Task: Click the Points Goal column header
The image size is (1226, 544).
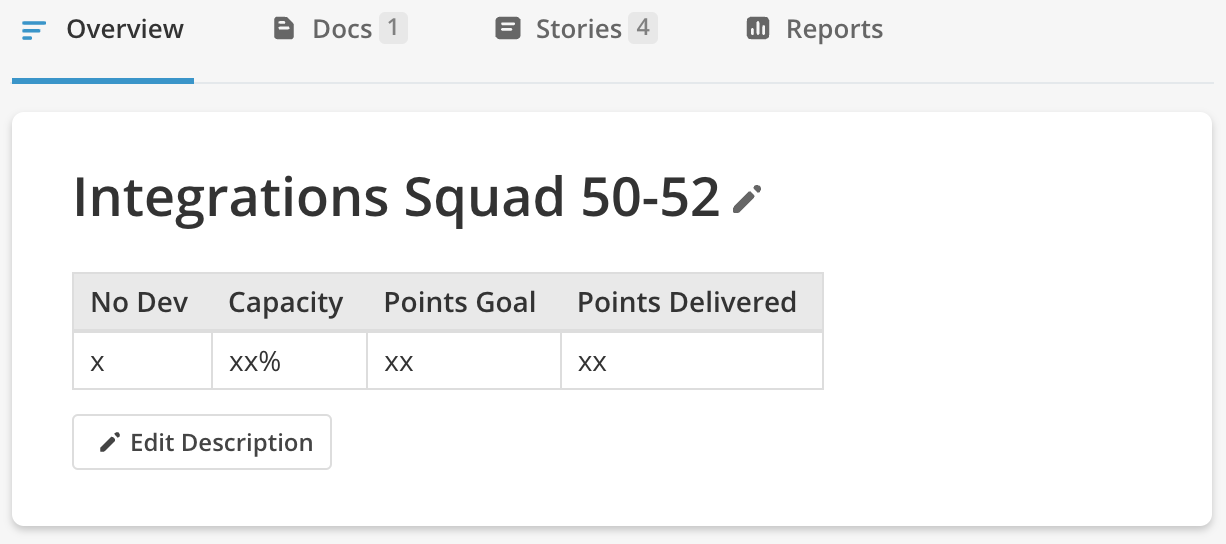Action: [459, 302]
